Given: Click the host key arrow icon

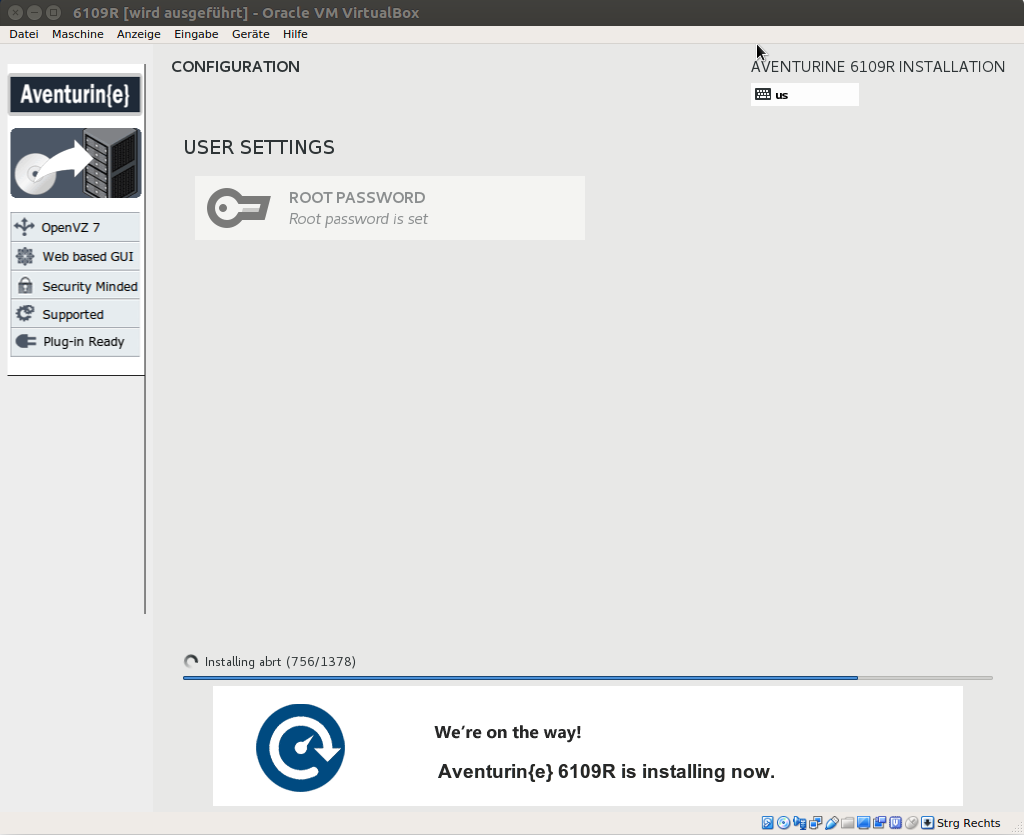Looking at the screenshot, I should point(927,823).
